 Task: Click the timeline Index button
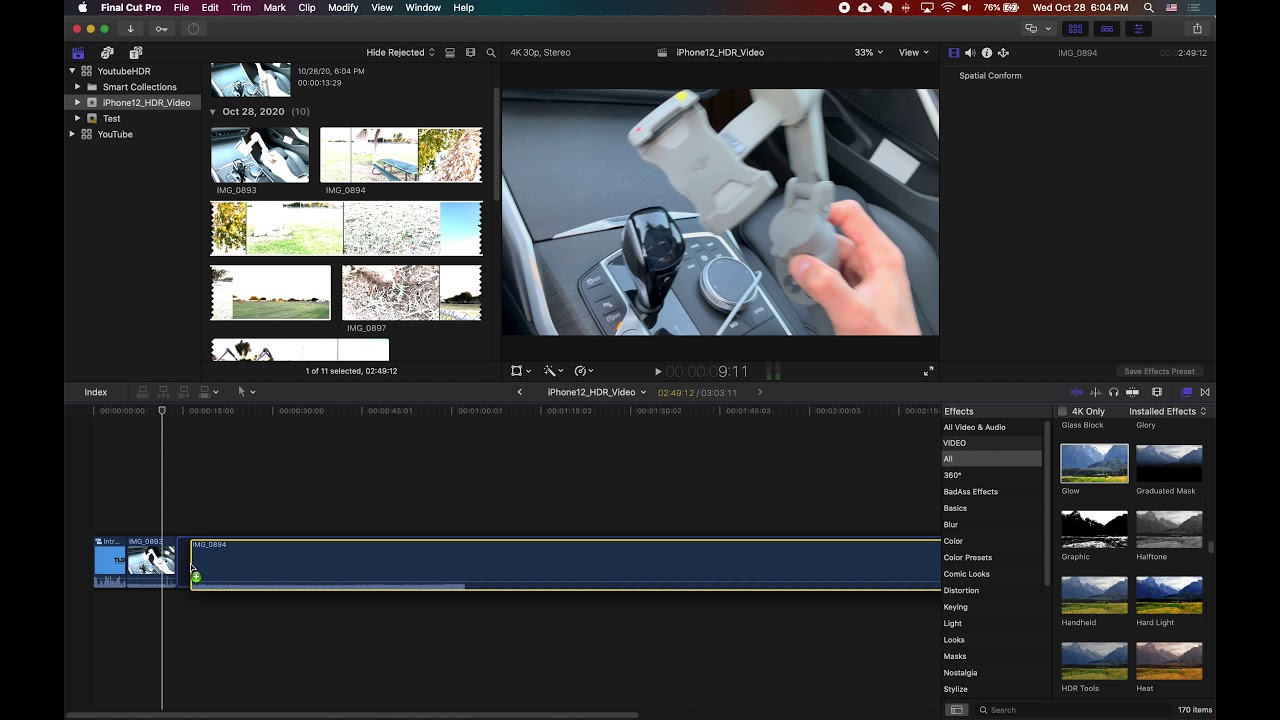pos(96,392)
